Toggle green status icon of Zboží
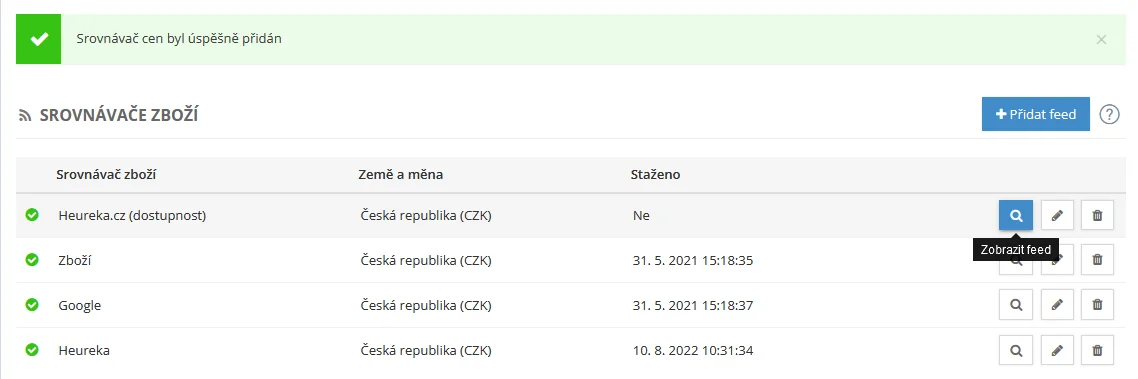Screen dimensions: 1138x379 (x=32, y=260)
